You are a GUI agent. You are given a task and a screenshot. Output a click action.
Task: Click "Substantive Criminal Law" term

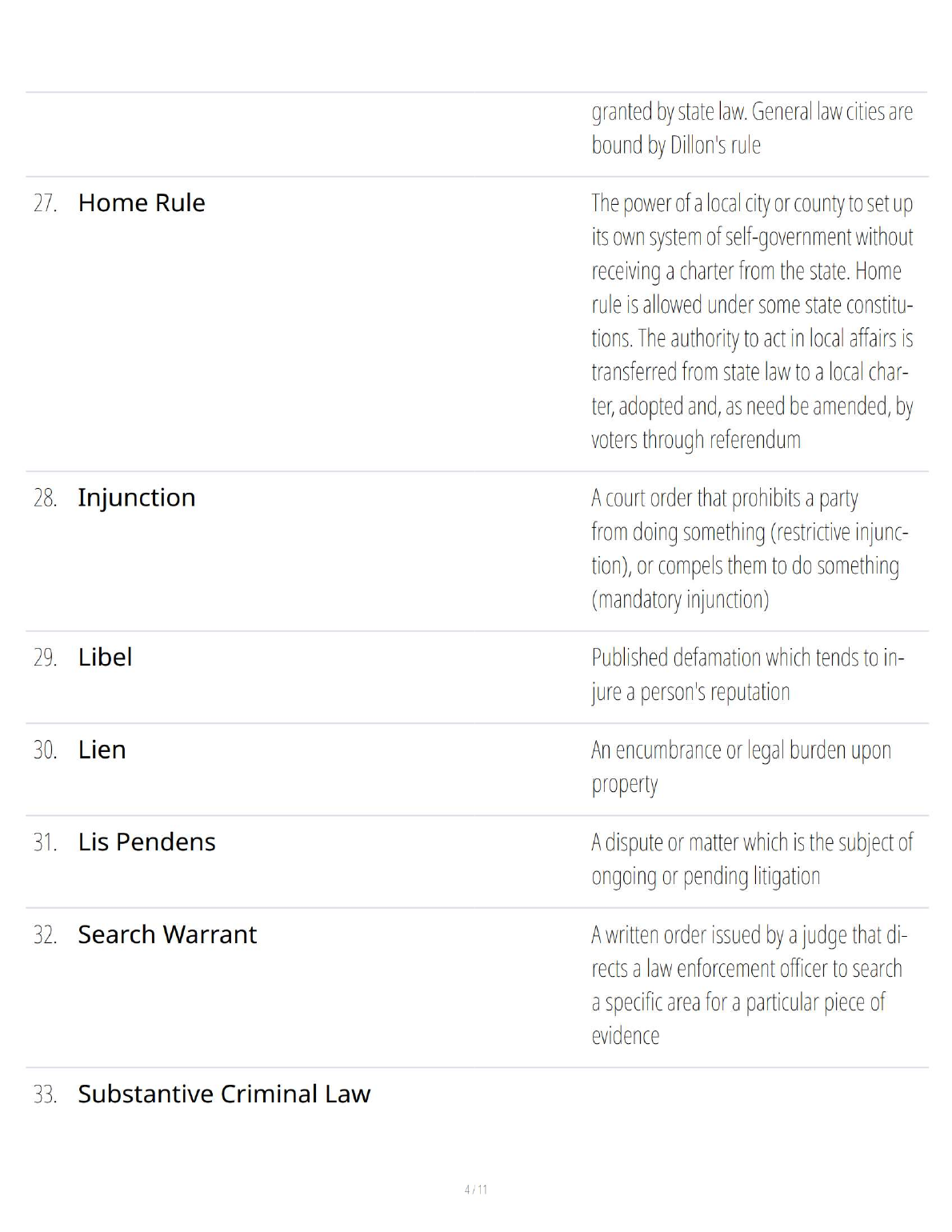224,1094
